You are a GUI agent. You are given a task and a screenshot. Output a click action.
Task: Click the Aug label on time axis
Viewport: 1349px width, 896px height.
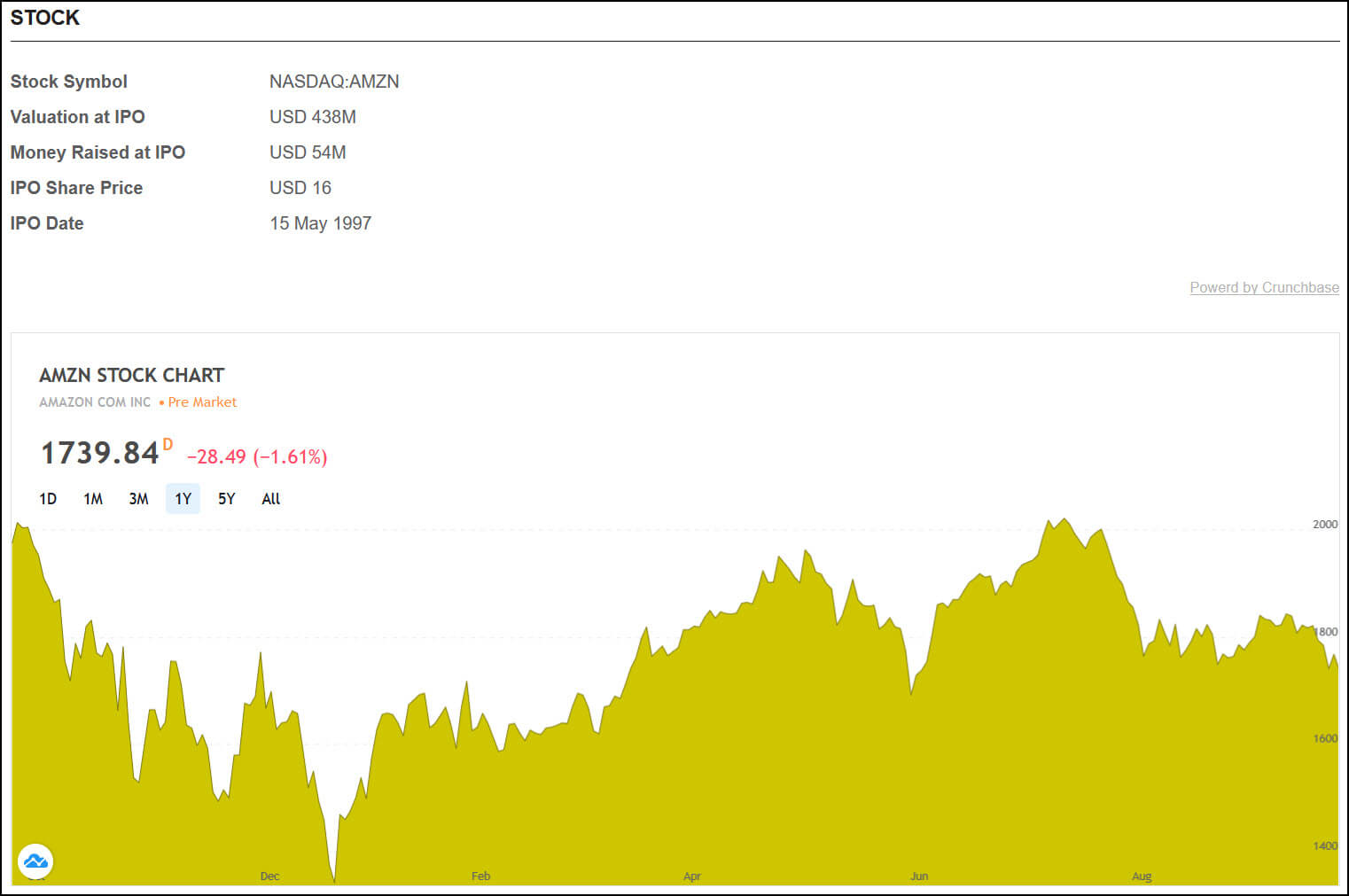(1142, 876)
